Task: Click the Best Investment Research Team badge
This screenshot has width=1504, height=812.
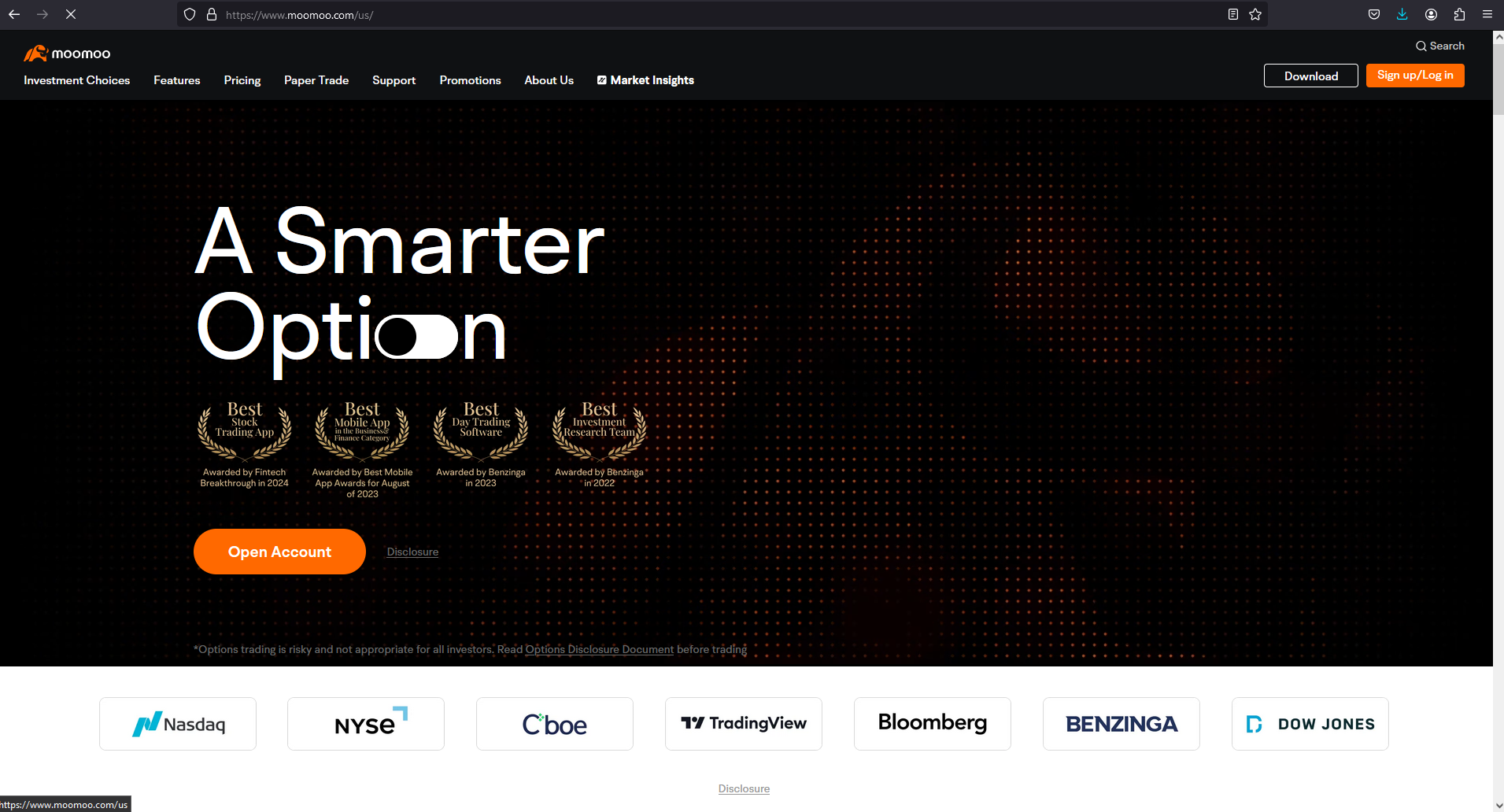Action: pos(600,445)
